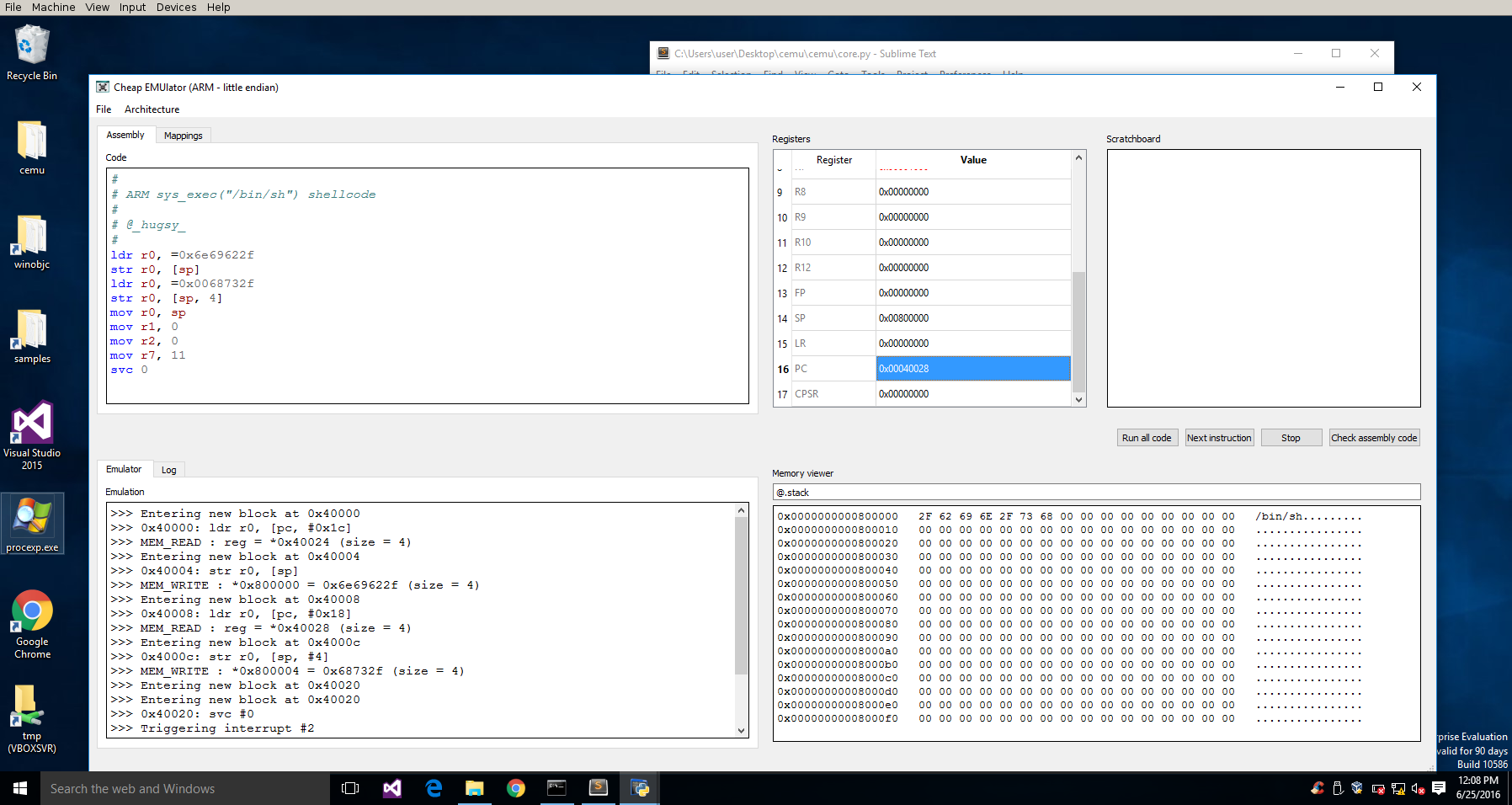Click the clock showing 12:08 PM
The width and height of the screenshot is (1512, 805).
[1478, 781]
